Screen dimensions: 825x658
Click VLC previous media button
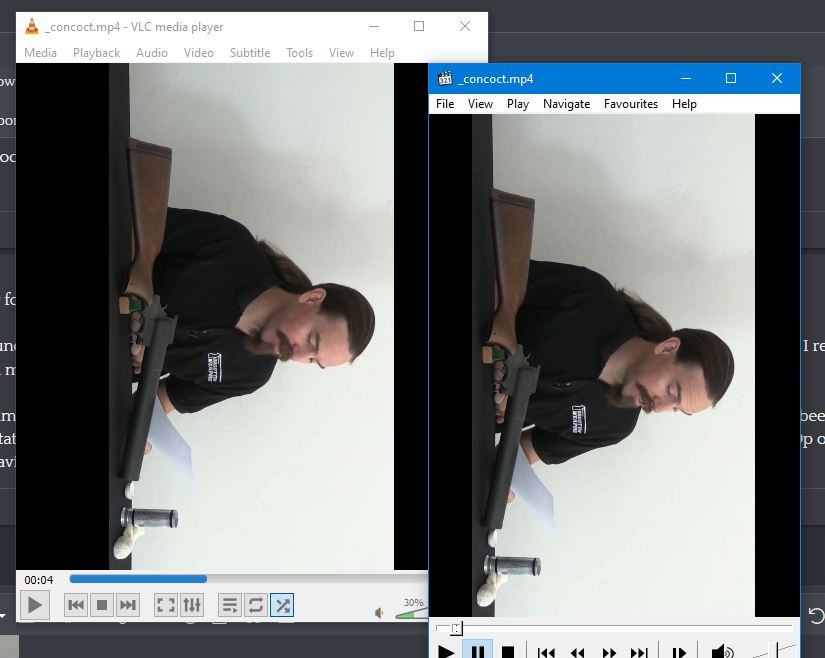click(x=76, y=605)
